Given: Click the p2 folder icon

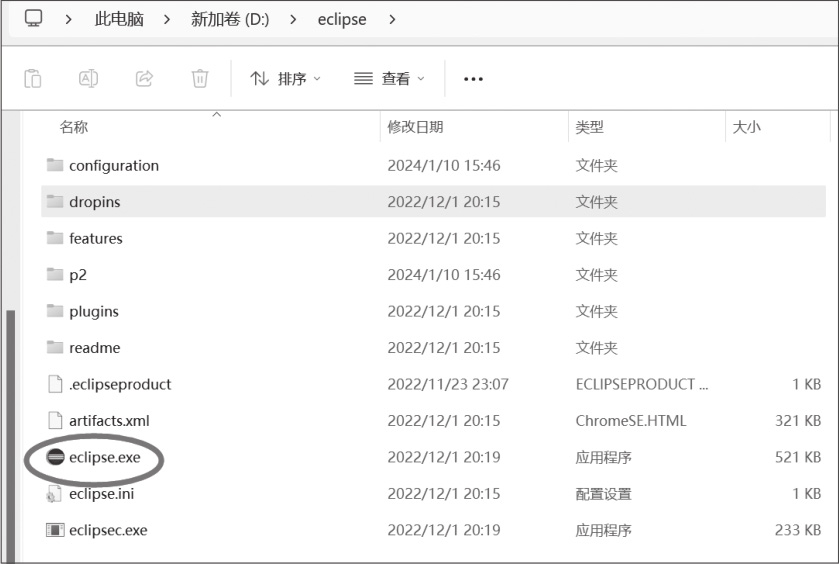Looking at the screenshot, I should 55,274.
